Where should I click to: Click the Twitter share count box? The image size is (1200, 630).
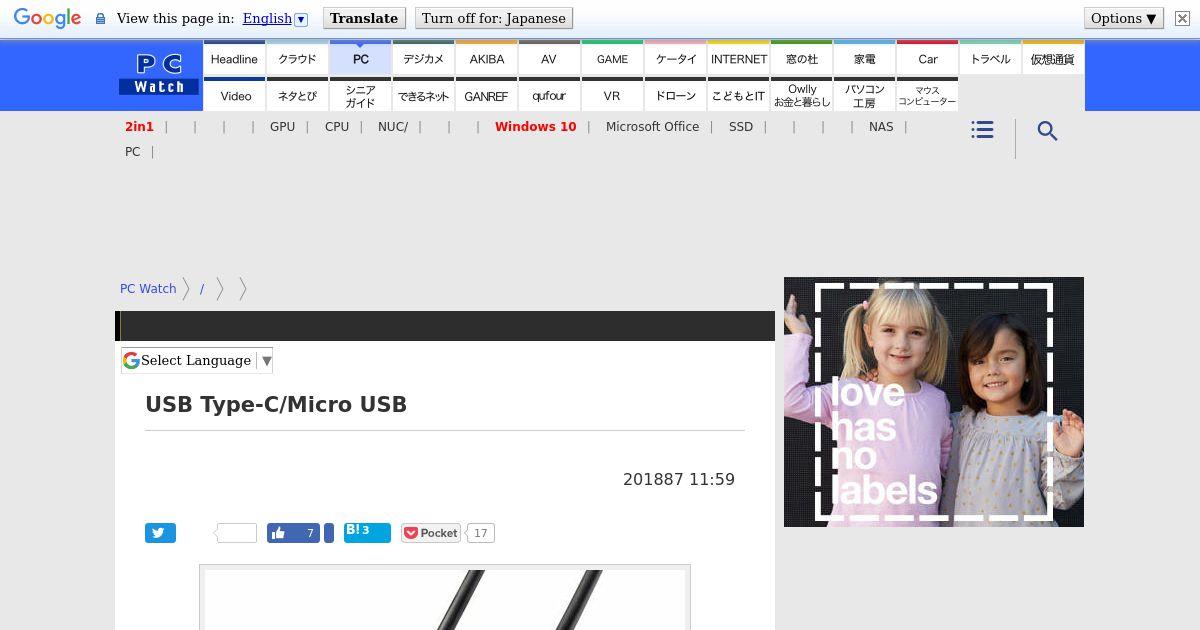click(237, 533)
